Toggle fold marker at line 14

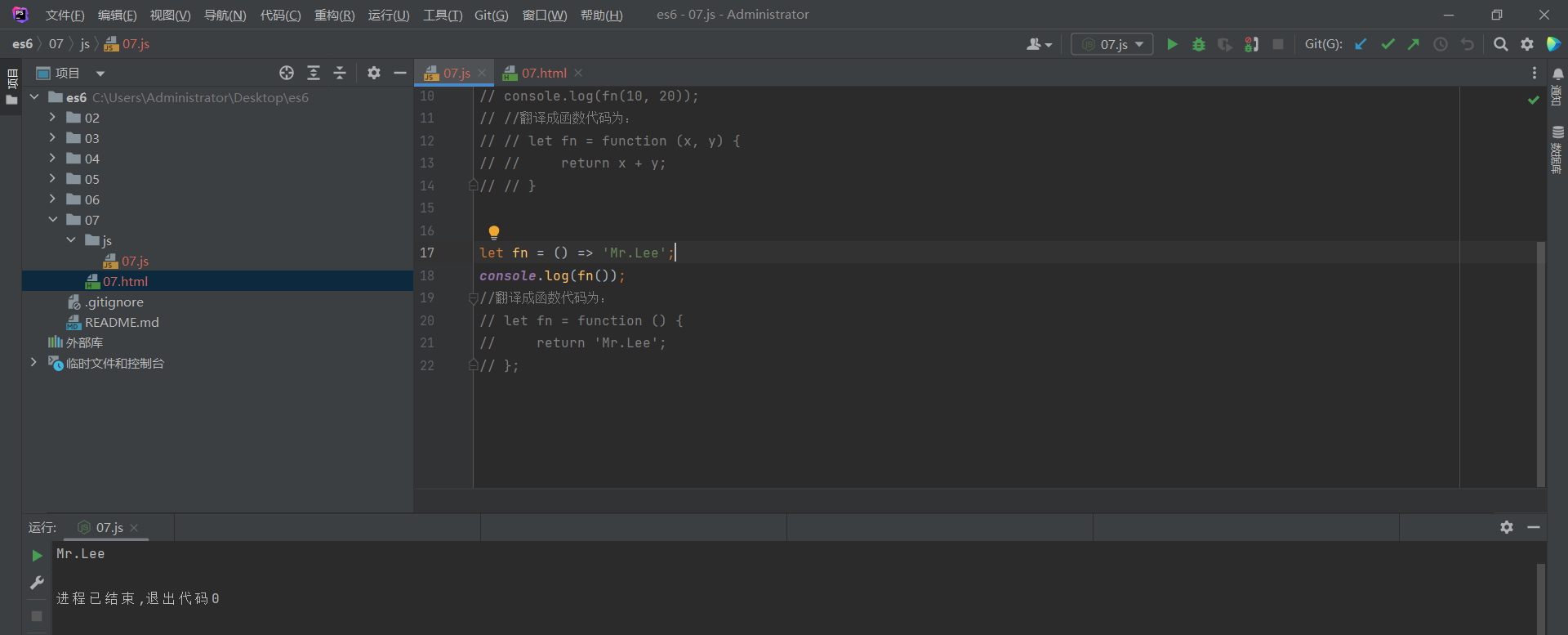point(473,186)
